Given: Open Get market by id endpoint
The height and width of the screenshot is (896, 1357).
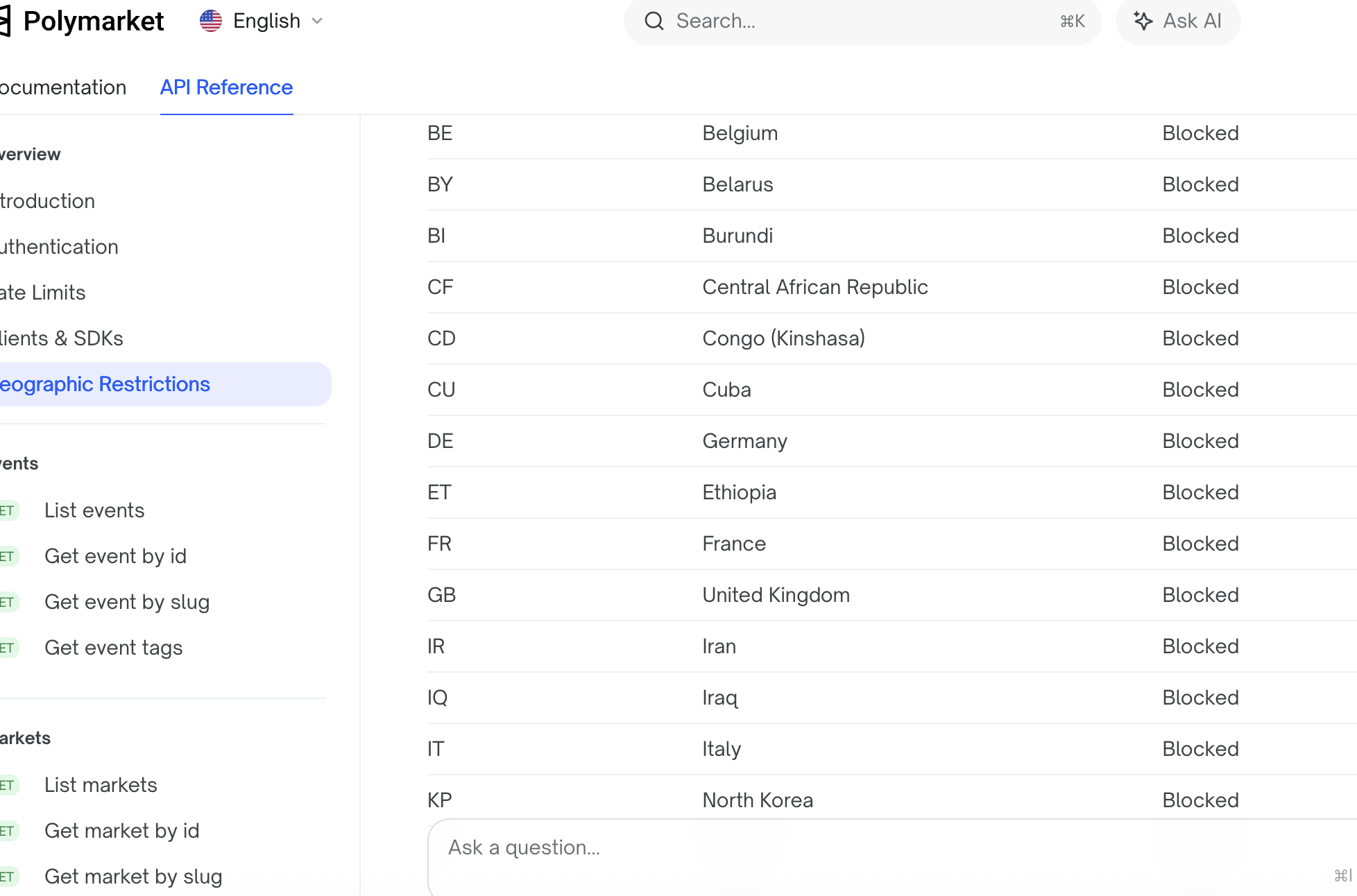Looking at the screenshot, I should coord(122,831).
